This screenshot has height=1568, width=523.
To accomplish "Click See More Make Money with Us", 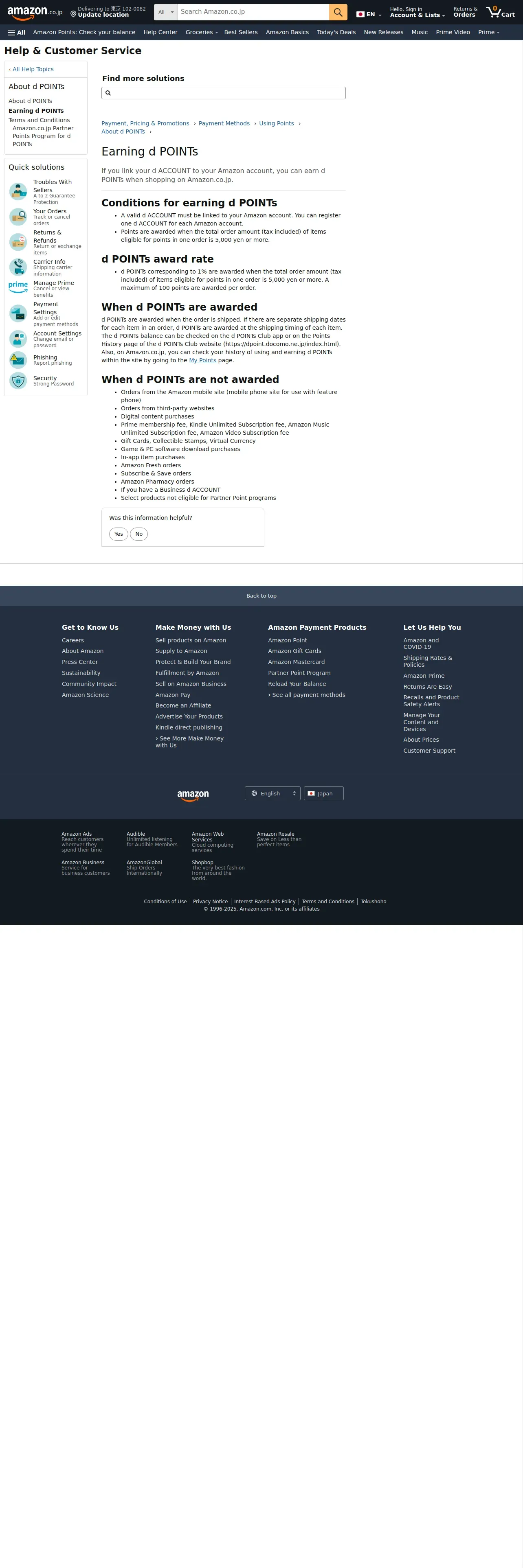I will click(189, 742).
